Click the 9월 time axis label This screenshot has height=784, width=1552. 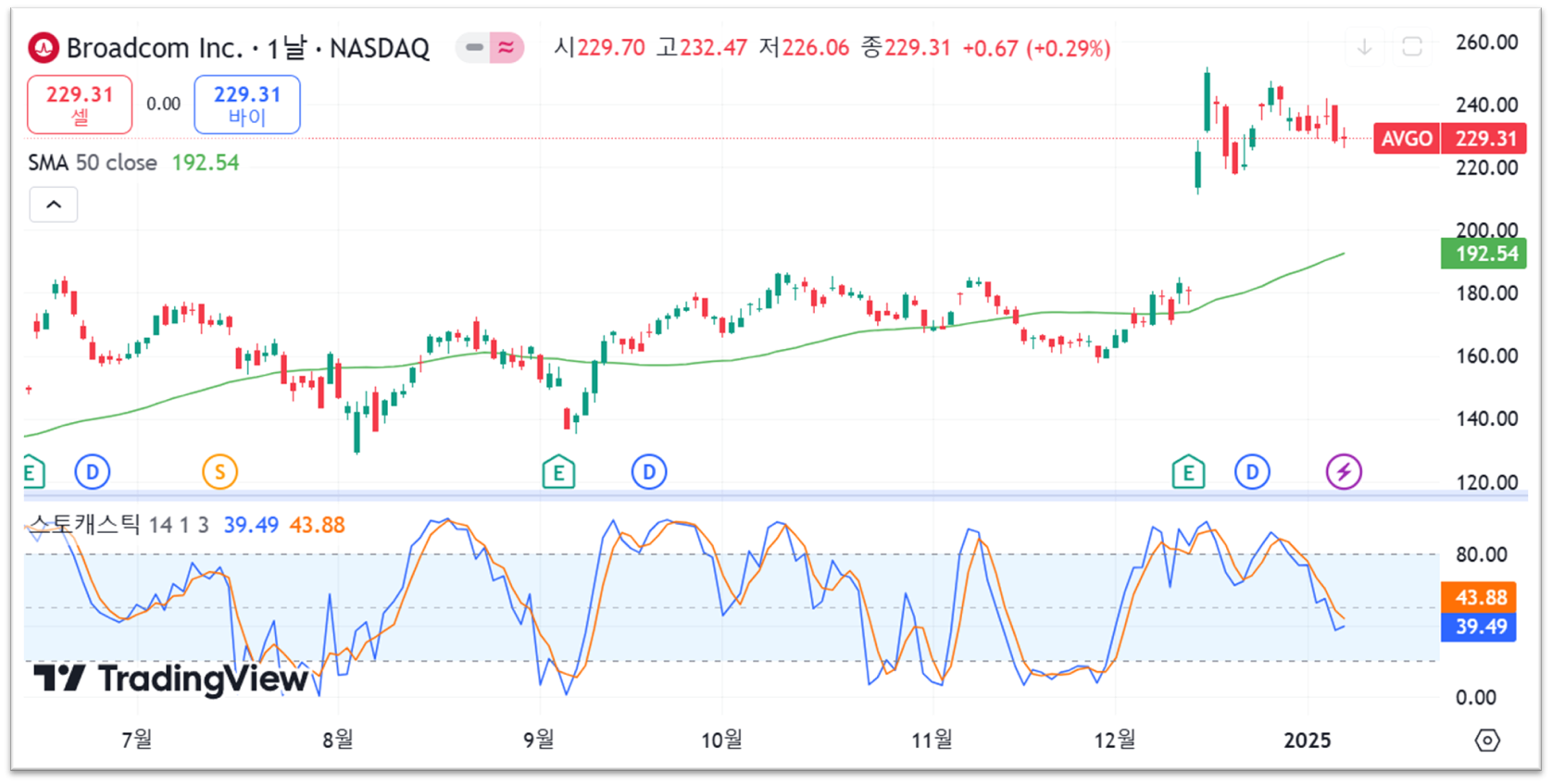(539, 740)
